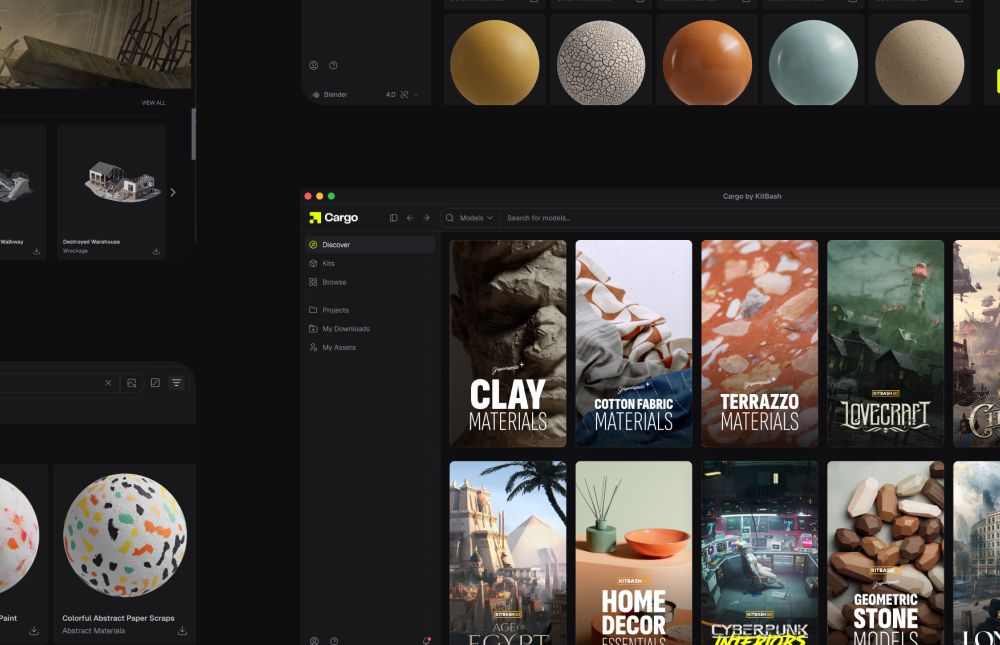Go back with the left arrow
1000x645 pixels.
pos(410,218)
